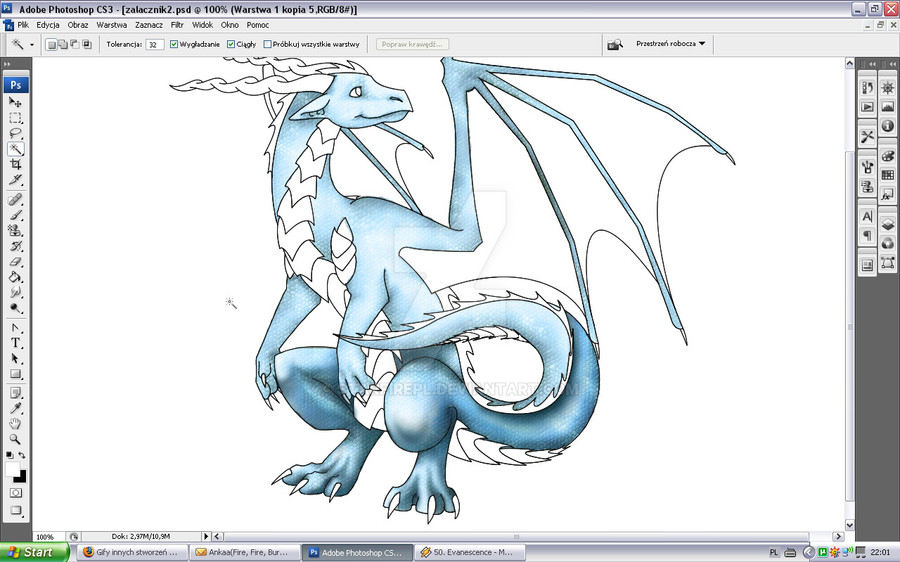Select the Zoom tool
Viewport: 900px width, 562px height.
pyautogui.click(x=15, y=440)
